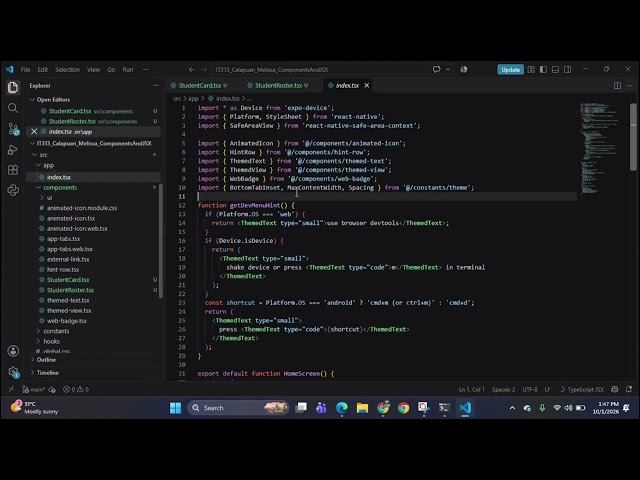Image resolution: width=640 pixels, height=480 pixels.
Task: Open the Python icon in activity bar
Action: (13, 190)
